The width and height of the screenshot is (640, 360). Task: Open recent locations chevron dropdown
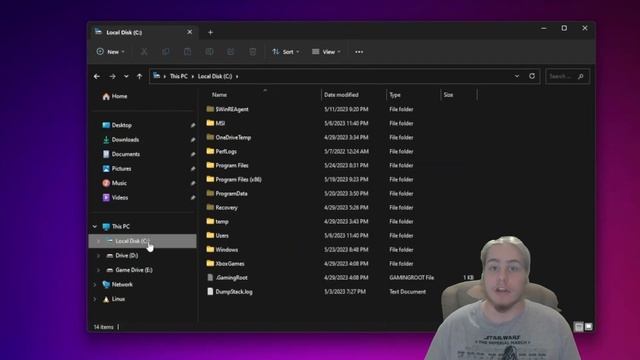point(126,76)
